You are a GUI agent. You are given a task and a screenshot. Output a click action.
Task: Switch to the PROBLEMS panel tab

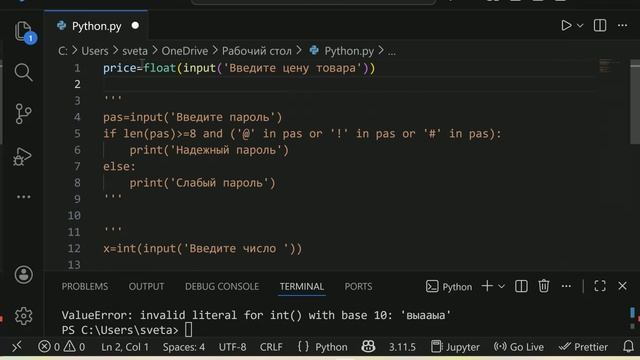click(85, 287)
